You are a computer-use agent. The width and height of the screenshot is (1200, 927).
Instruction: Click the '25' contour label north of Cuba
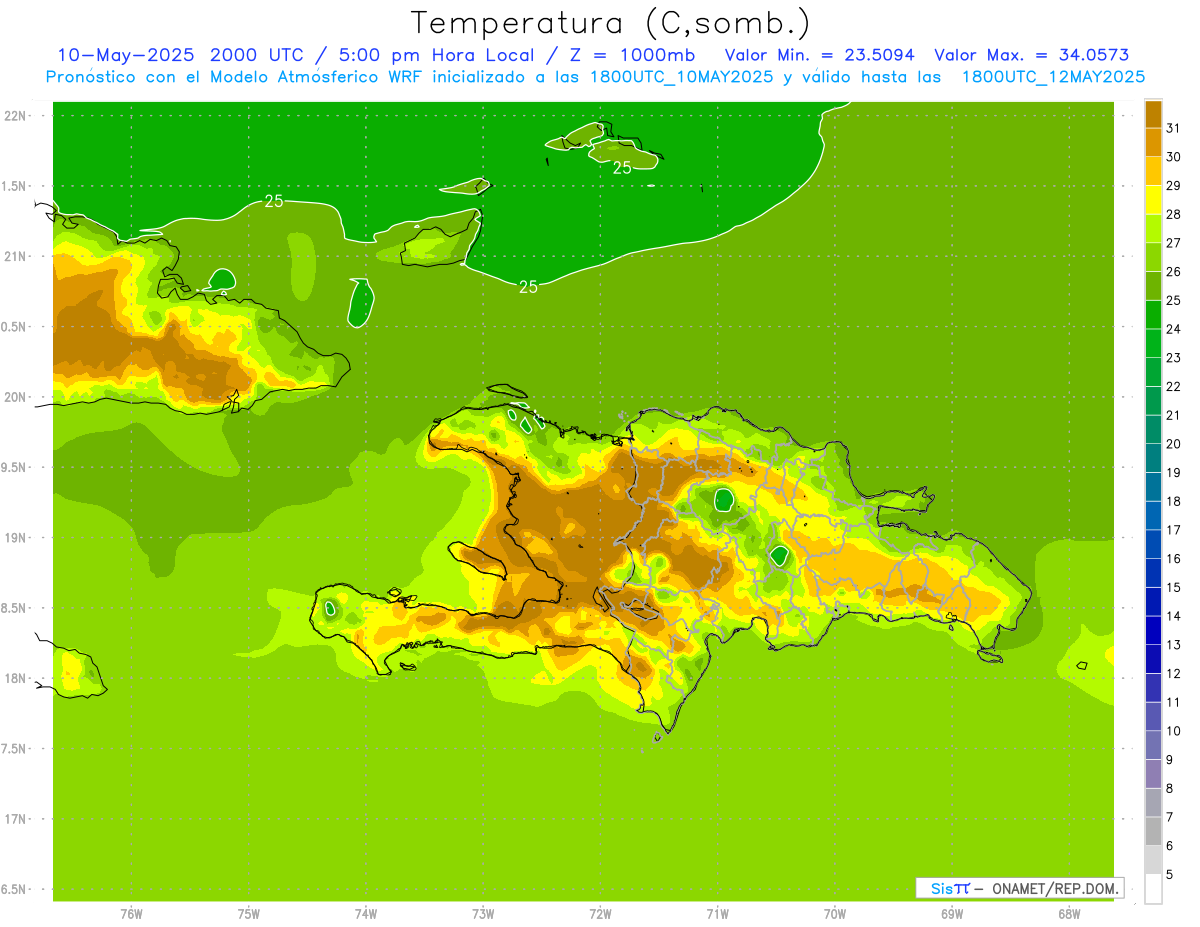(274, 201)
